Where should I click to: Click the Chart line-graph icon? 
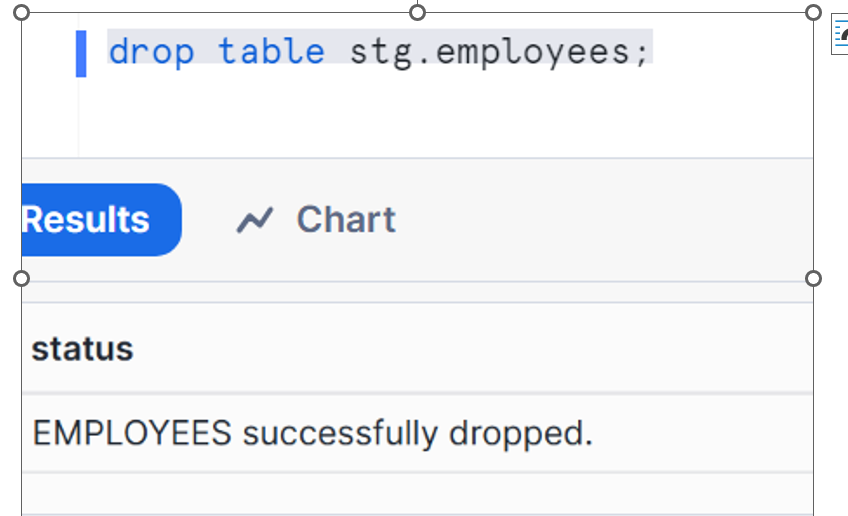[x=254, y=220]
